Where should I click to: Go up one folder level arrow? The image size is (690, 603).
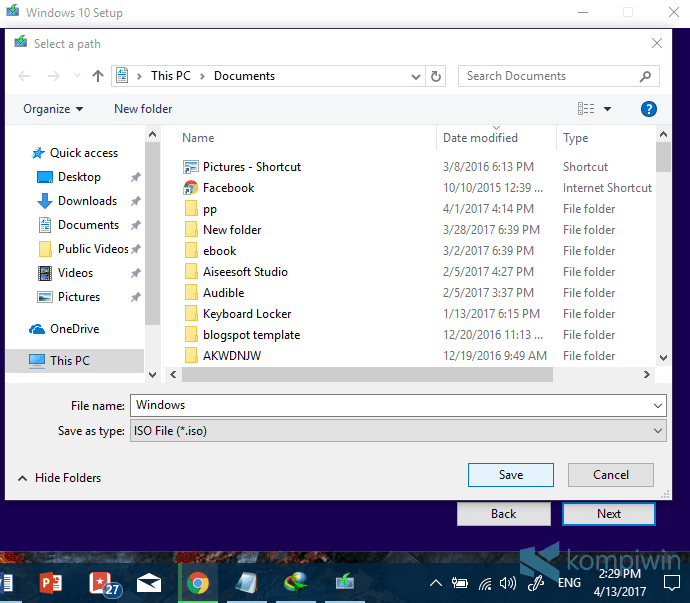98,76
